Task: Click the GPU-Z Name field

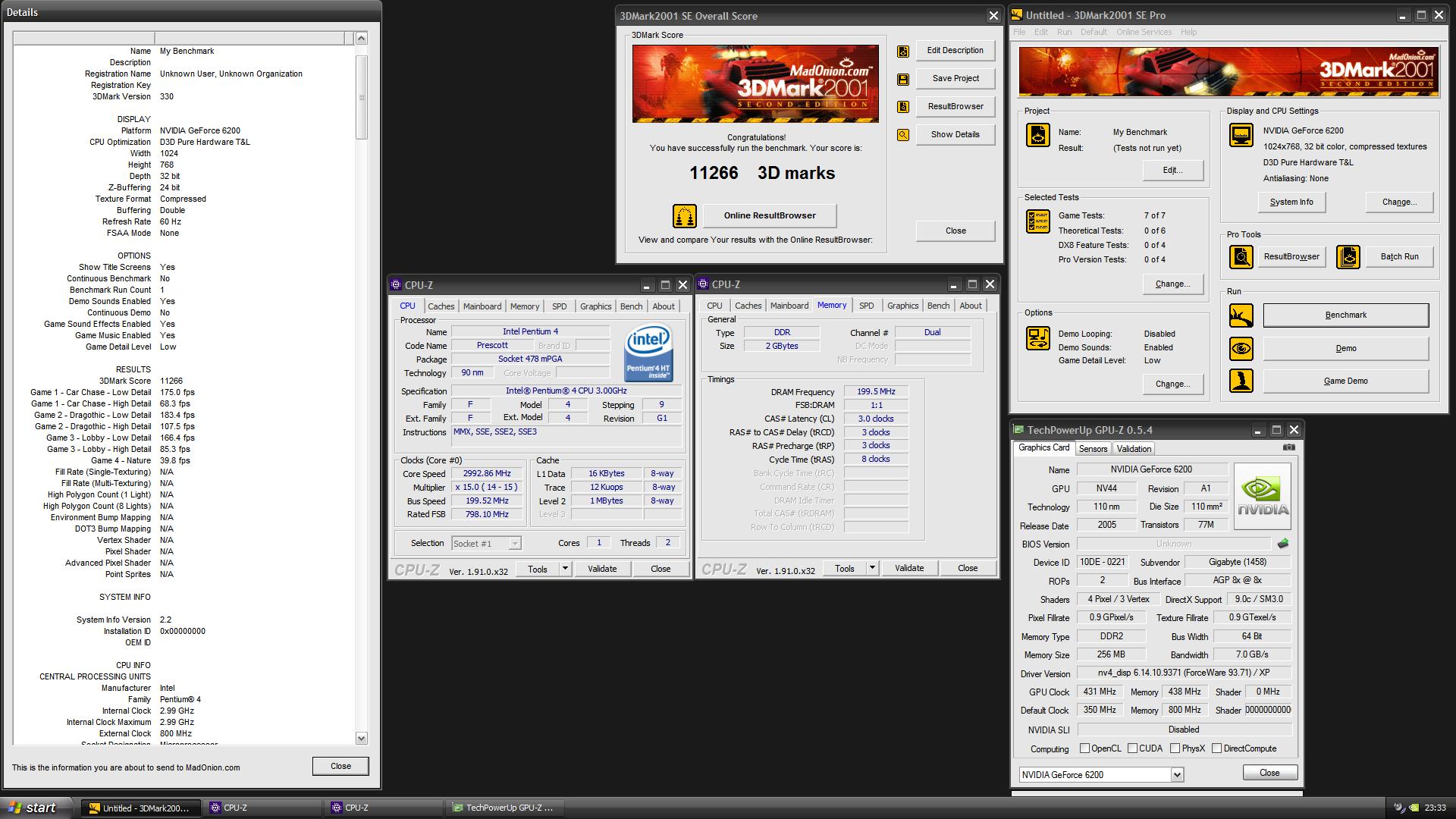Action: click(x=1151, y=469)
